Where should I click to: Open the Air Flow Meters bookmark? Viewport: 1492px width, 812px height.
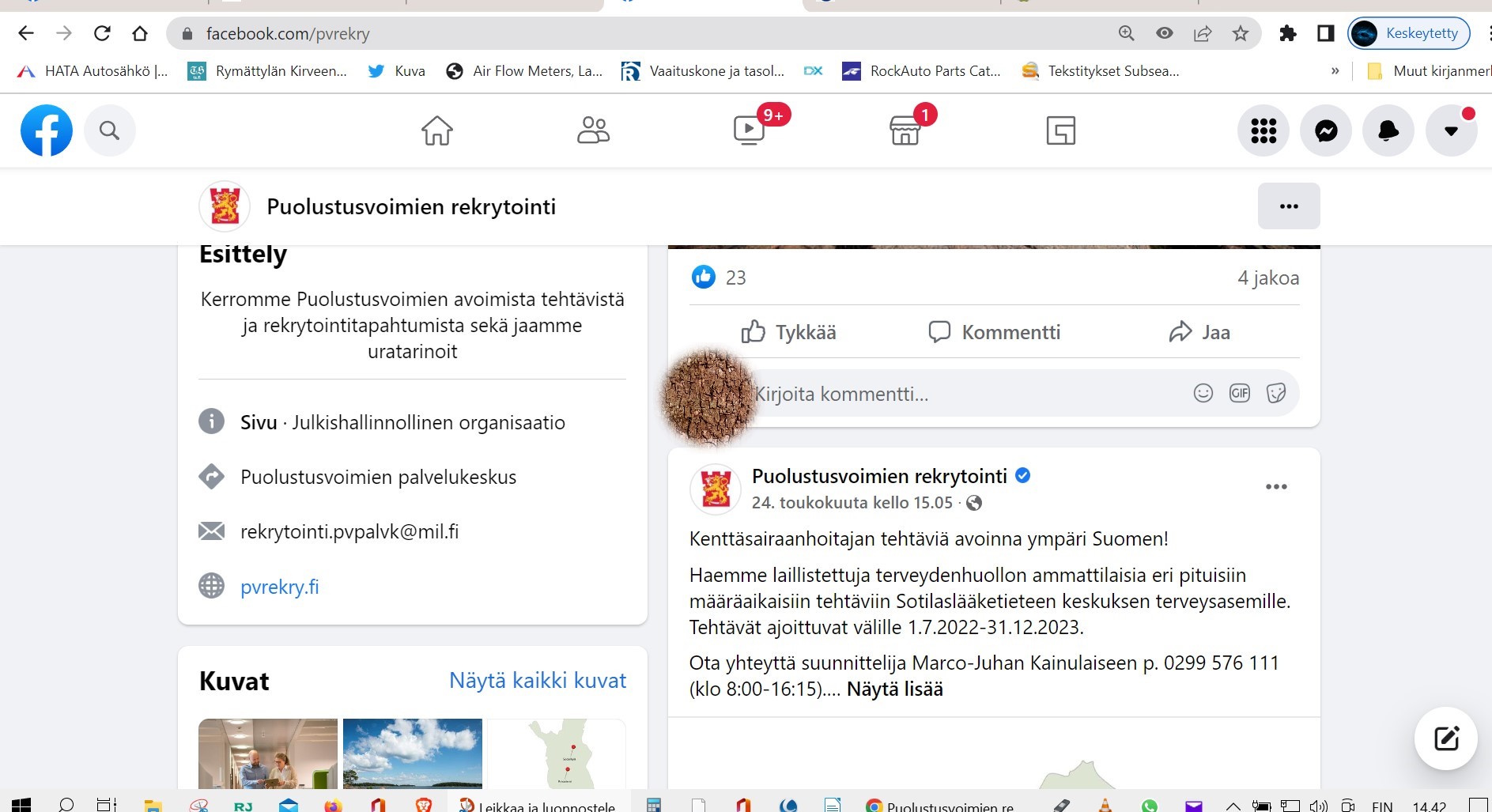(524, 71)
